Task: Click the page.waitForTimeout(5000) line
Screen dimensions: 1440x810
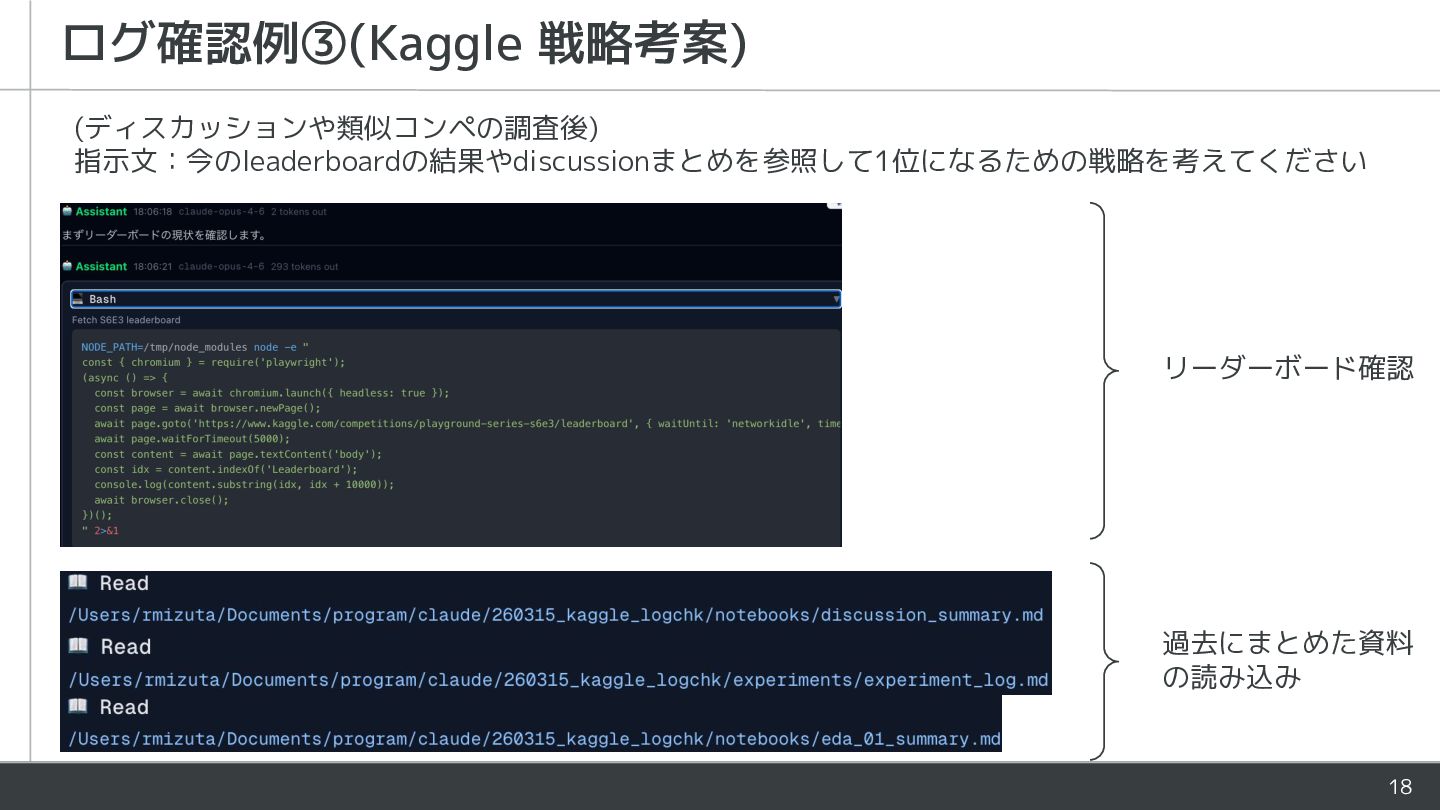Action: coord(192,439)
